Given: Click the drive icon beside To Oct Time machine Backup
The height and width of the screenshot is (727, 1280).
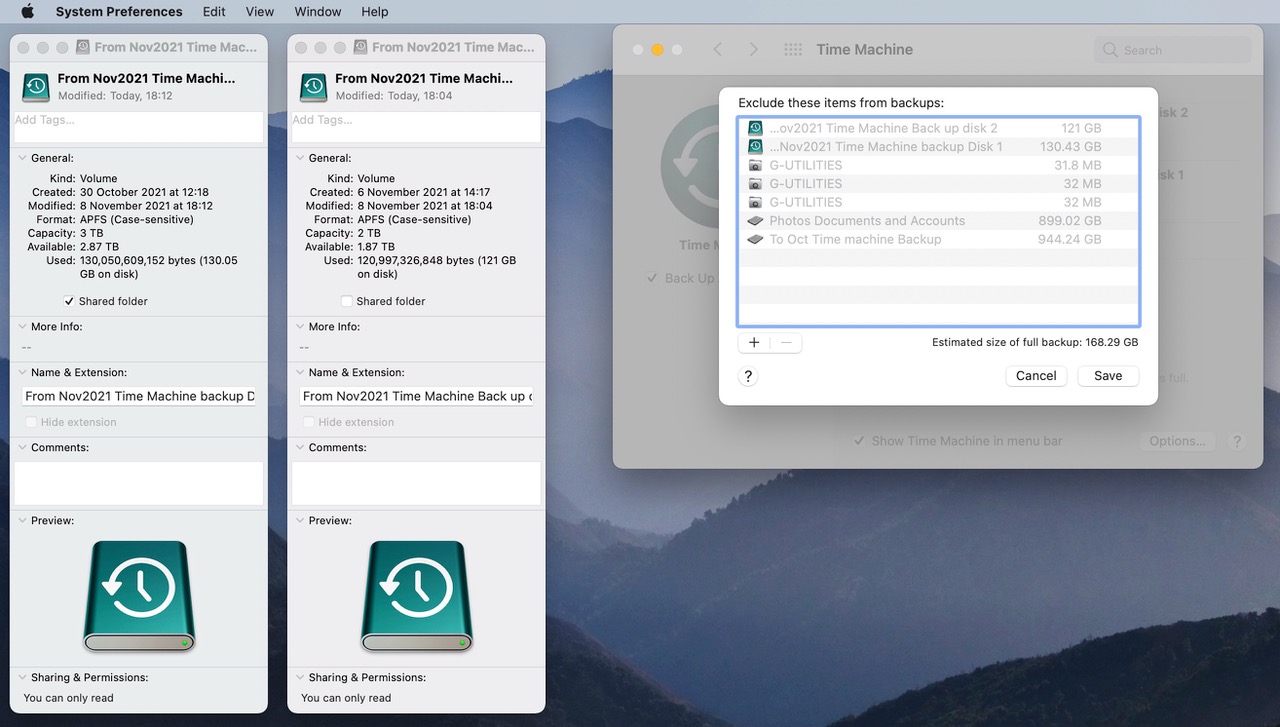Looking at the screenshot, I should [755, 239].
